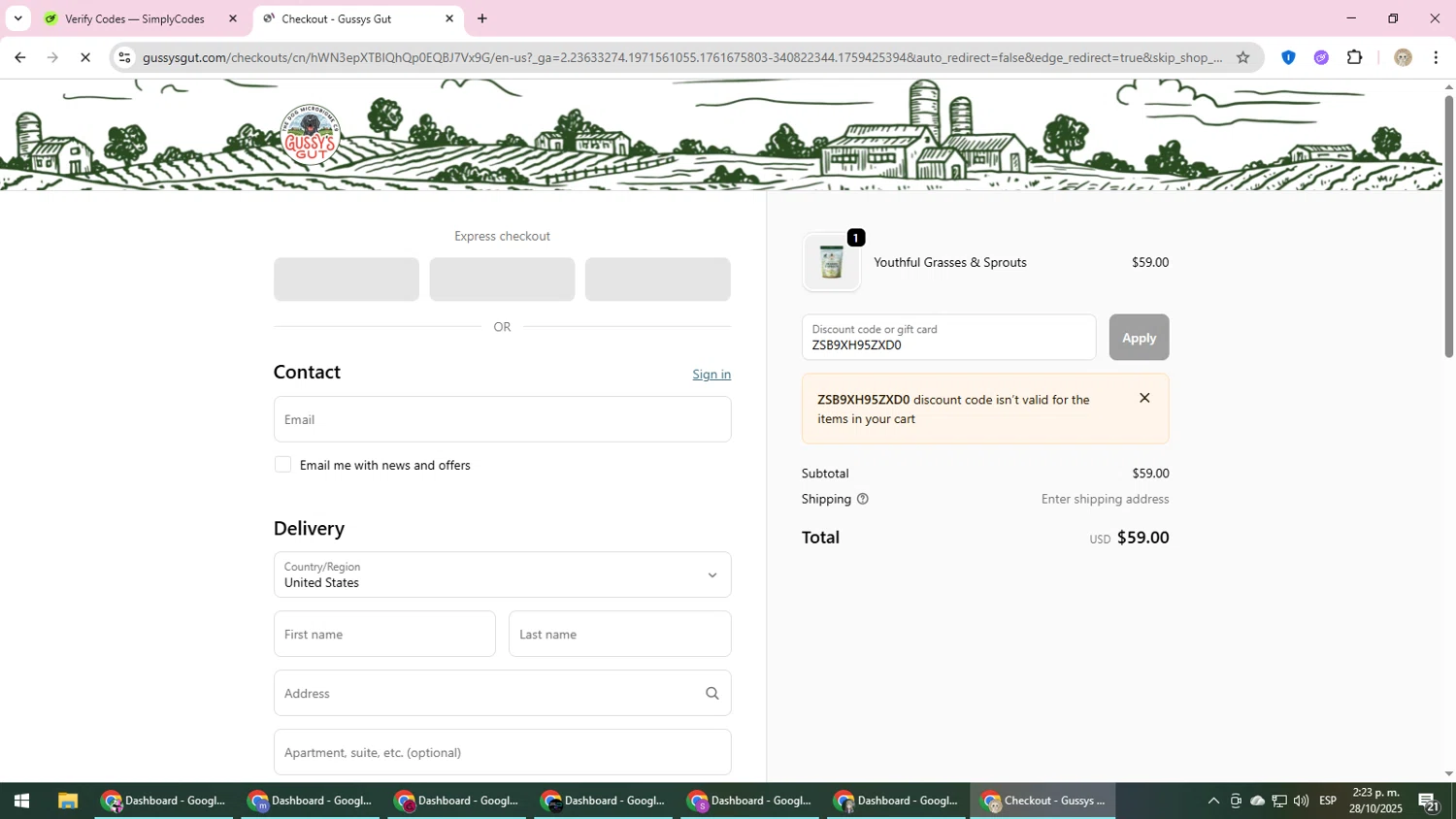Show hidden system tray icons
This screenshot has width=1456, height=819.
click(1212, 801)
